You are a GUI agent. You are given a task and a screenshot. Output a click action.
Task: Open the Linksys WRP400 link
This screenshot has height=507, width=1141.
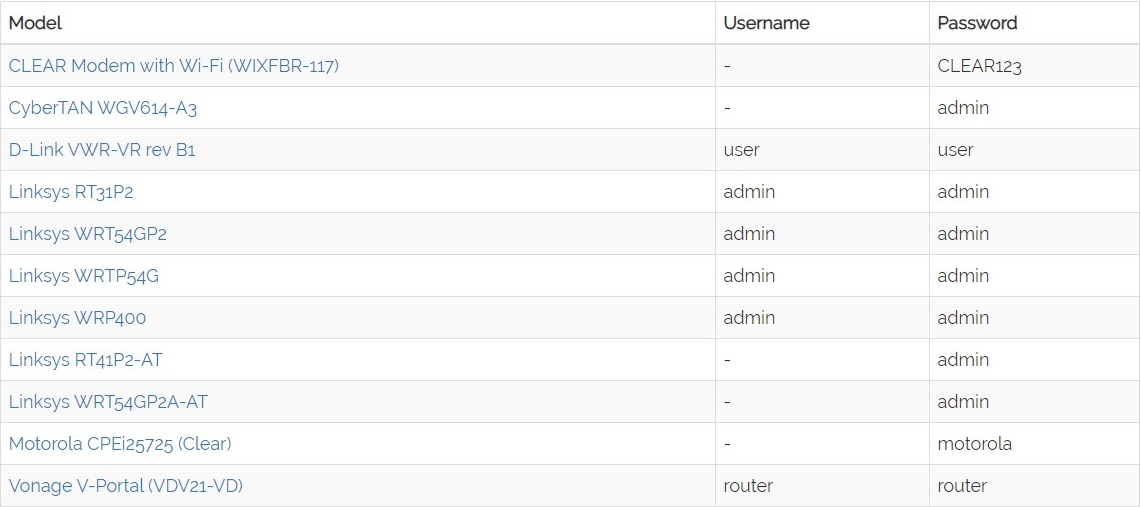point(77,318)
